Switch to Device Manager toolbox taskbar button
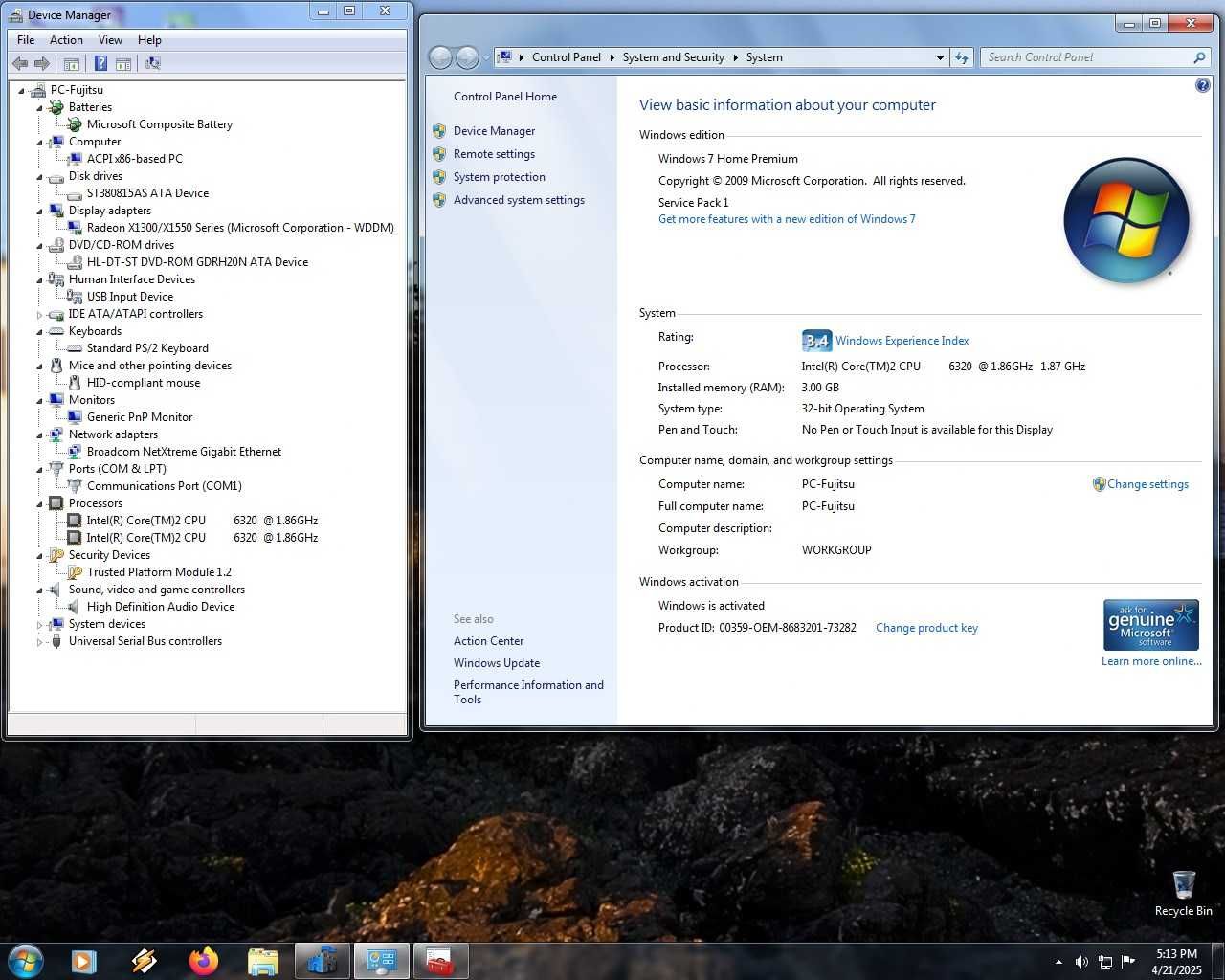The height and width of the screenshot is (980, 1225). 441,961
